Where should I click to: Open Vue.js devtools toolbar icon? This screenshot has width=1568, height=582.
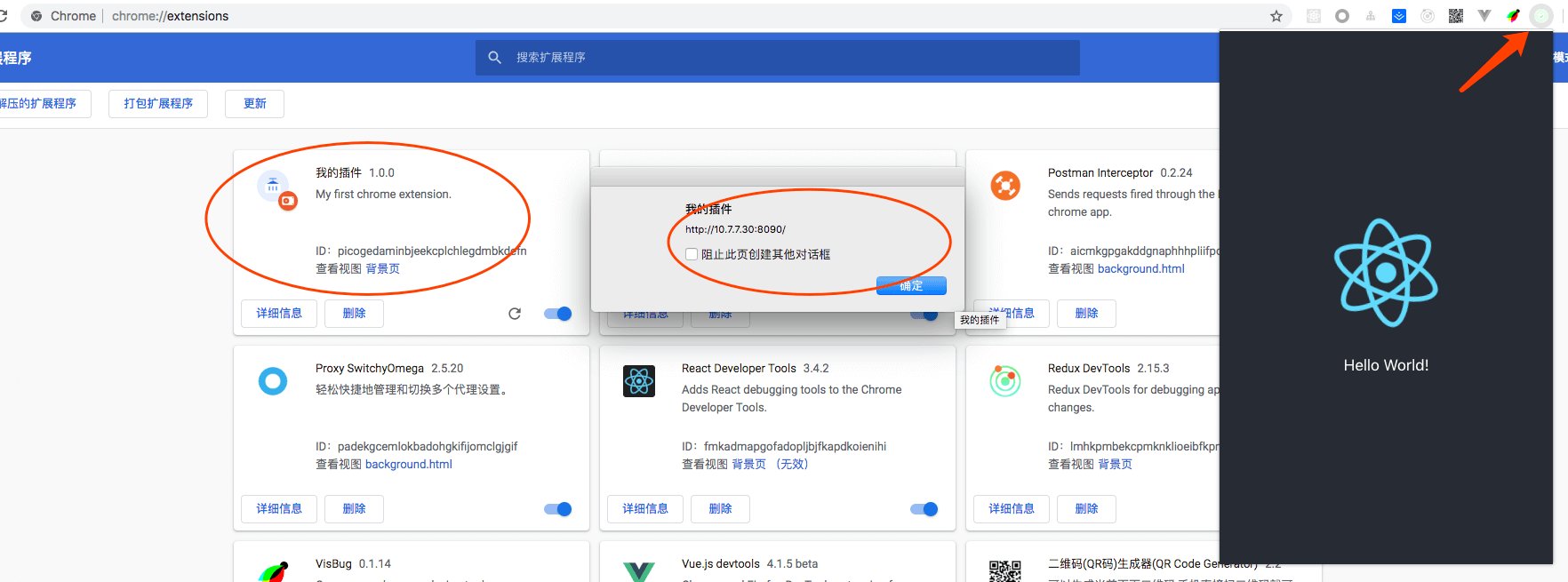click(1484, 16)
